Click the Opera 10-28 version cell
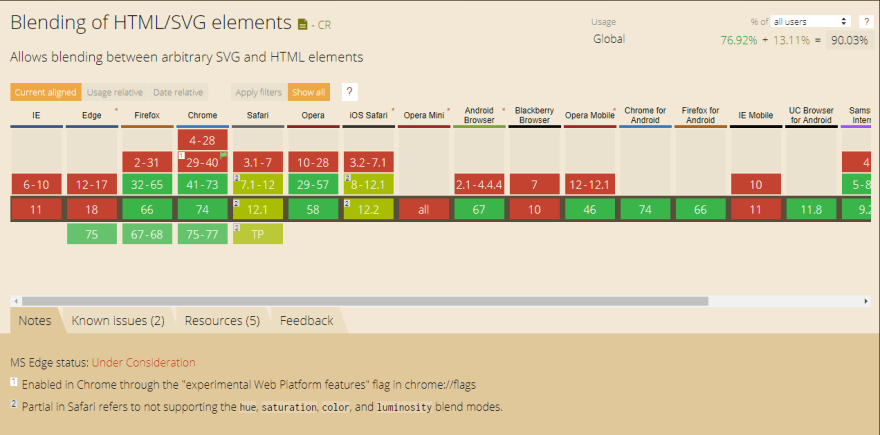Viewport: 880px width, 435px height. [313, 162]
